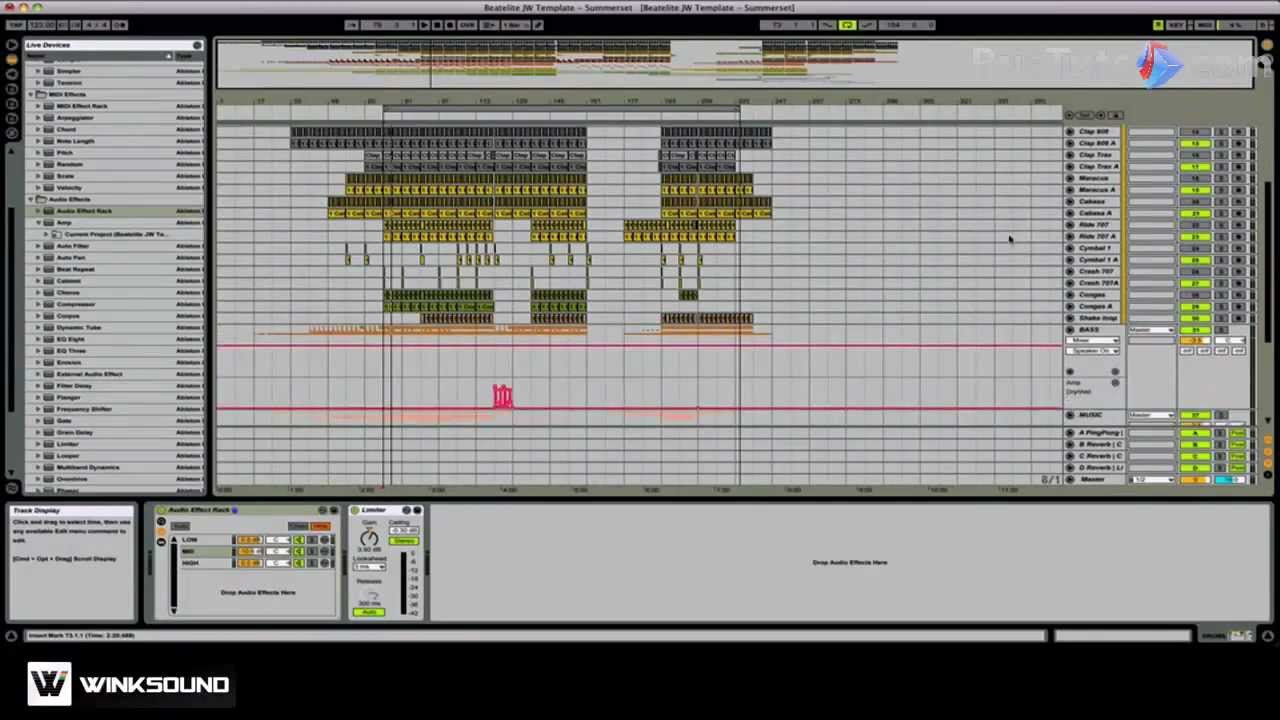Collapse the MIDI Effects folder

point(30,94)
